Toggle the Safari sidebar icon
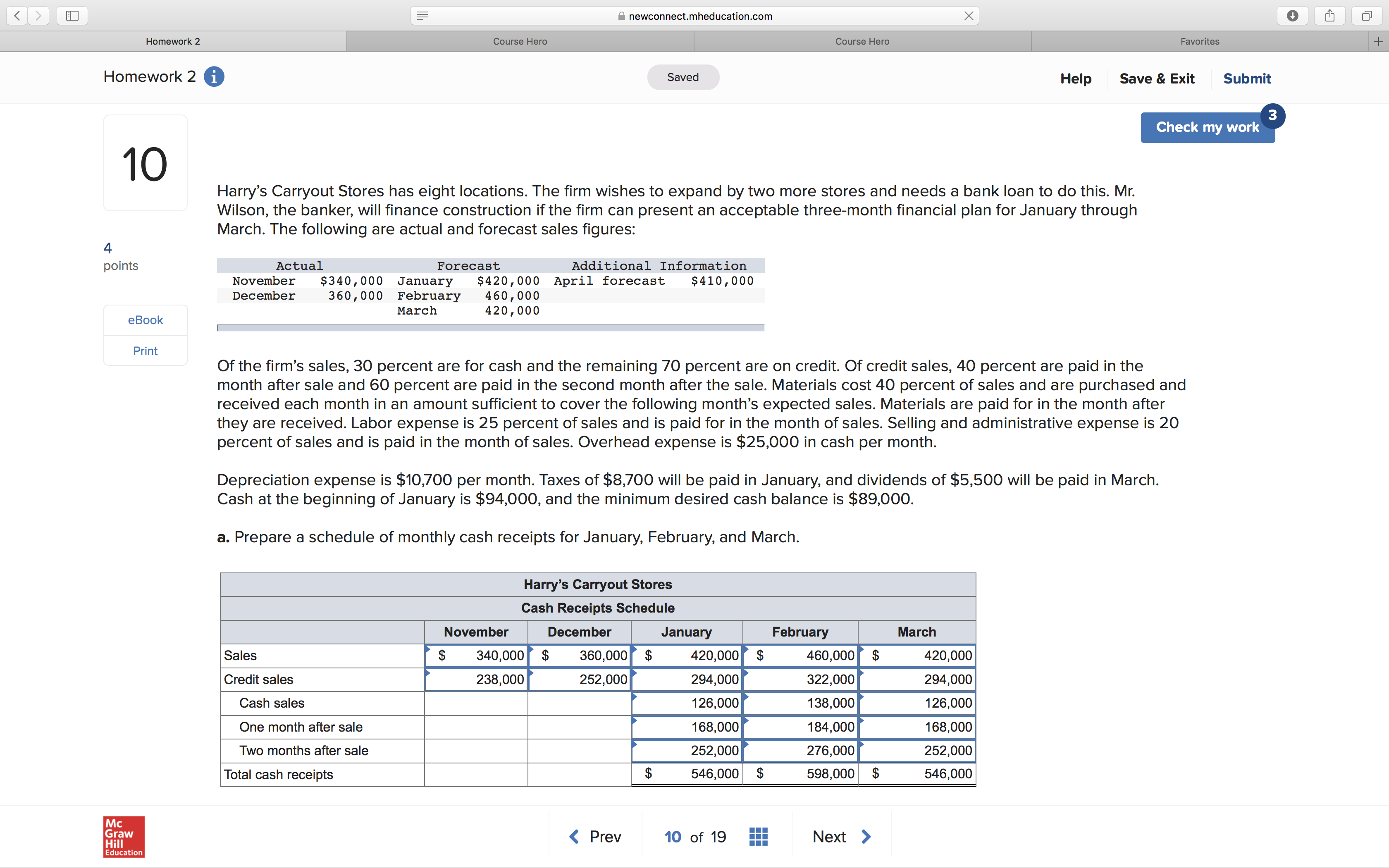 (x=72, y=16)
